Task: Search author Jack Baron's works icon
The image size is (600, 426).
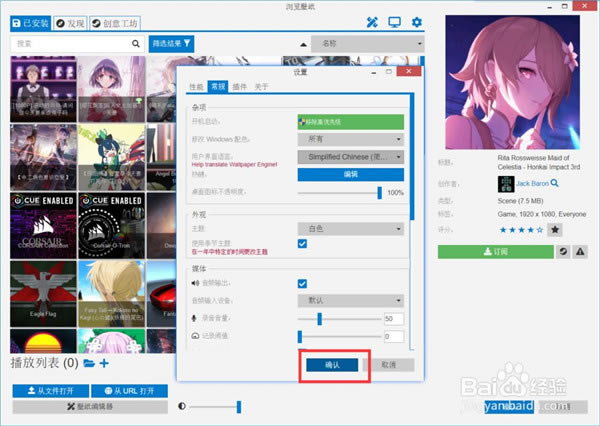Action: 554,183
